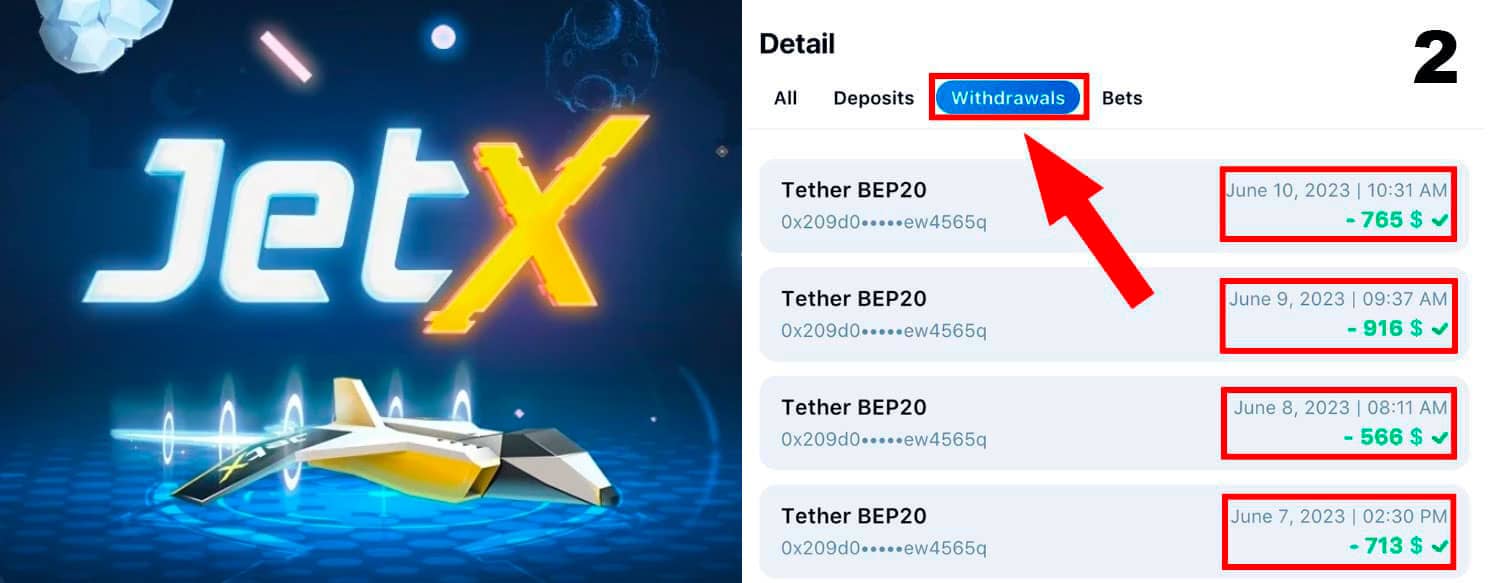Image resolution: width=1493 pixels, height=583 pixels.
Task: Open the June 10, 2023 Tether BEP20 entry
Action: point(1114,206)
